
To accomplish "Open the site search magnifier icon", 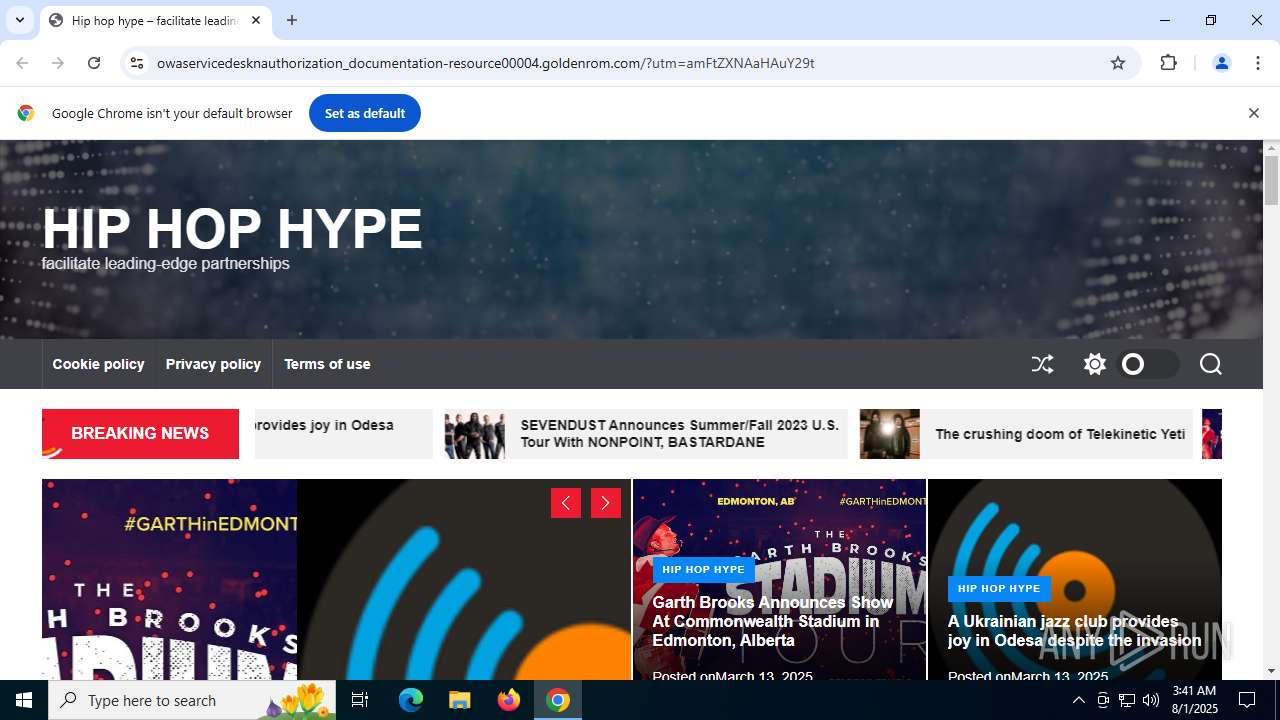I will [1210, 364].
